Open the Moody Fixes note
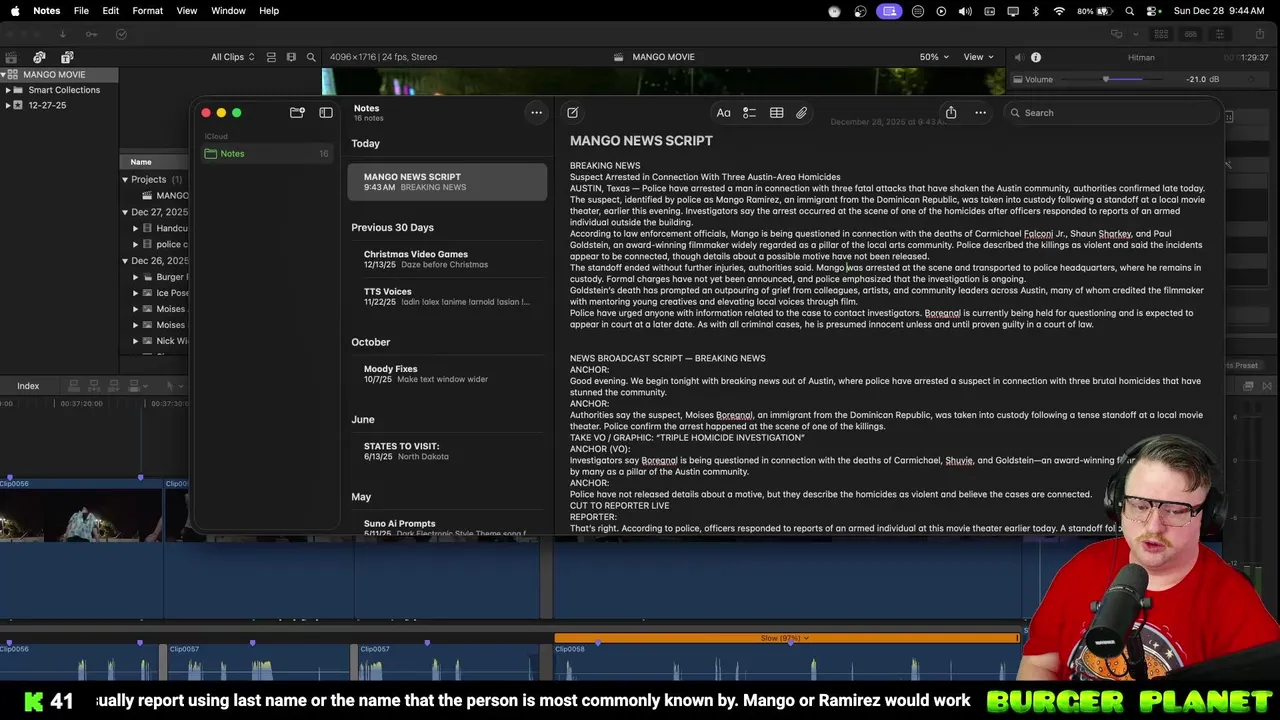Image resolution: width=1280 pixels, height=720 pixels. click(447, 374)
